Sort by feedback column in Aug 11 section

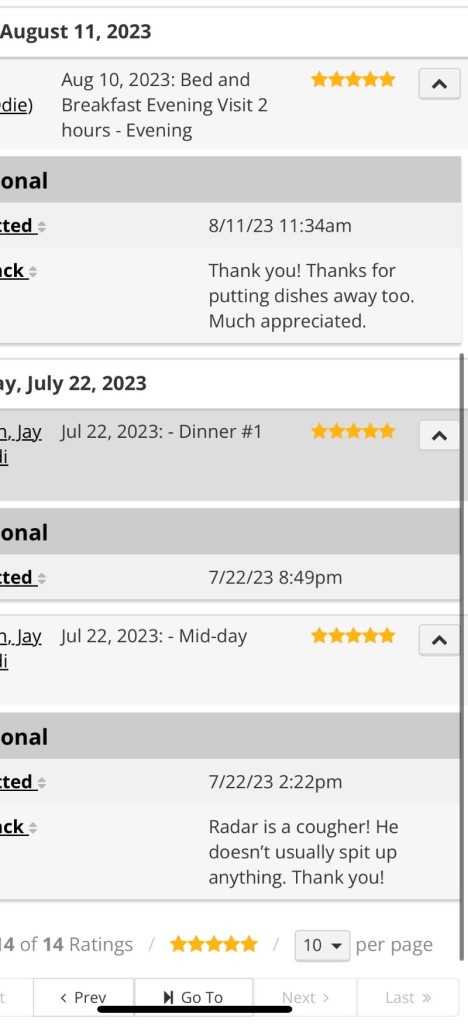point(18,271)
